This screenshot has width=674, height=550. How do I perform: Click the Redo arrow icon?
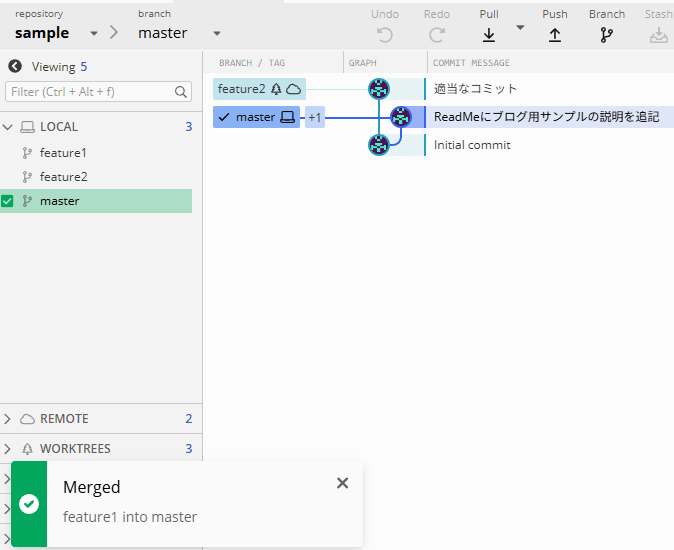coord(436,35)
